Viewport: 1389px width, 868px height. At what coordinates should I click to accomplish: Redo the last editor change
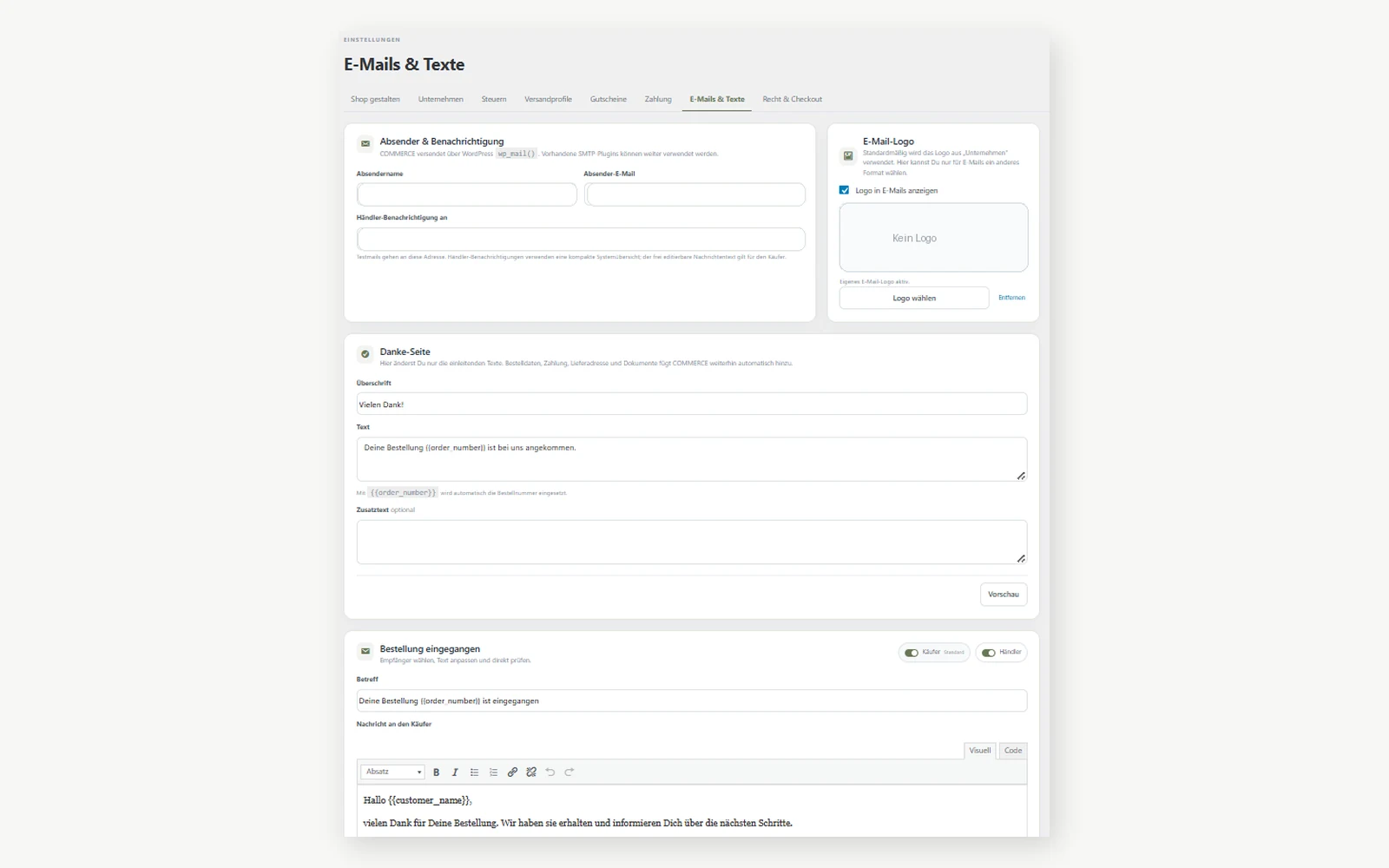[x=569, y=772]
